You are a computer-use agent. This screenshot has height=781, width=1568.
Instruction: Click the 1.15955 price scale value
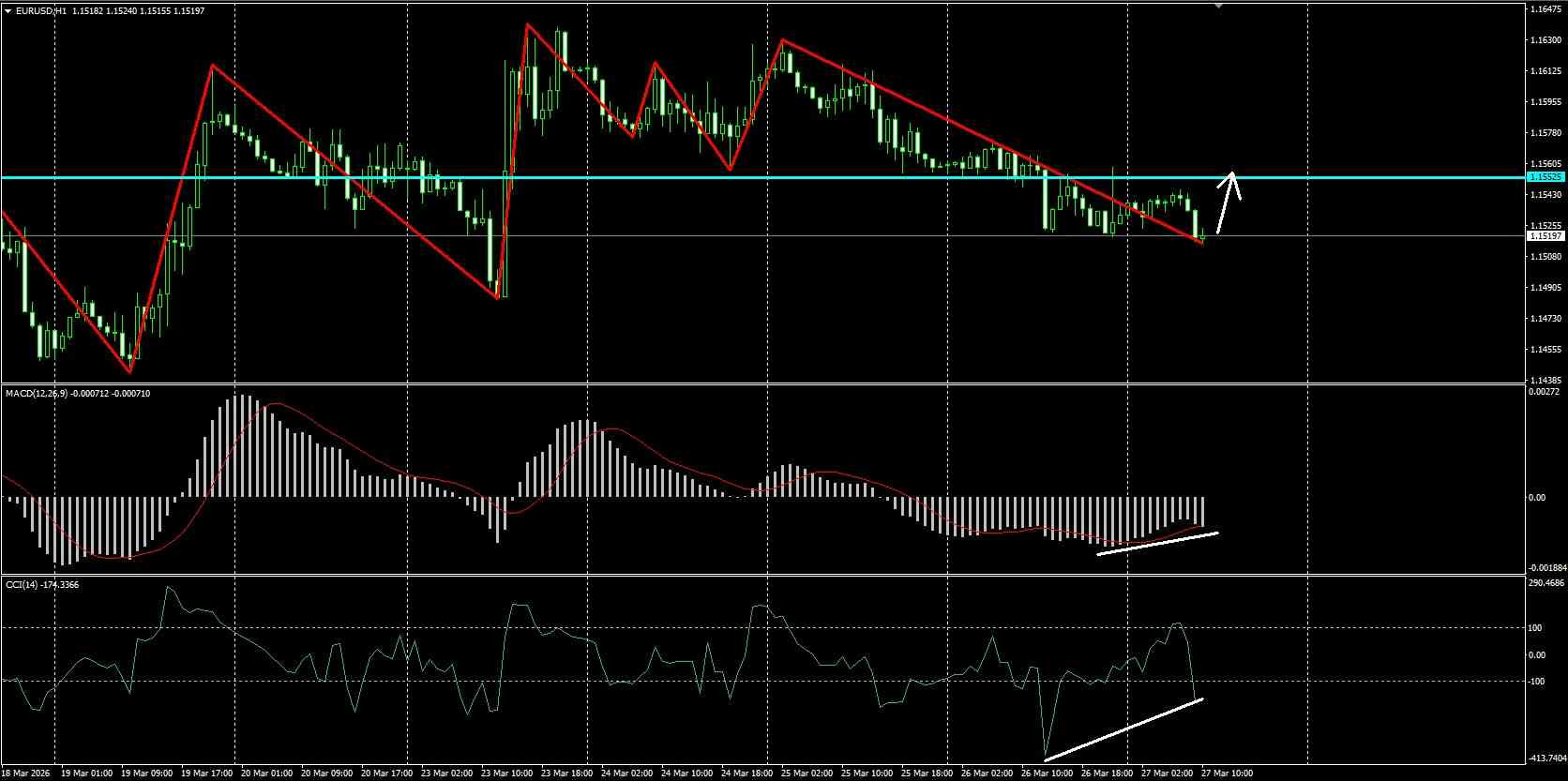point(1547,102)
